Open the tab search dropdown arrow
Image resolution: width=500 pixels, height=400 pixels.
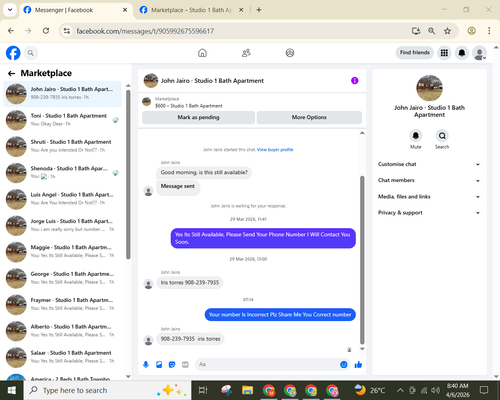(x=10, y=10)
